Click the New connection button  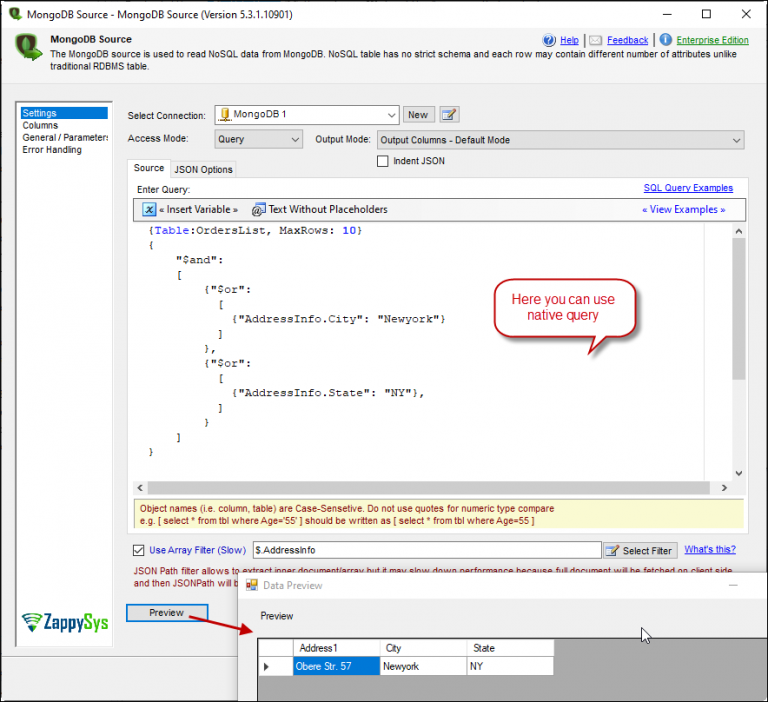tap(418, 115)
